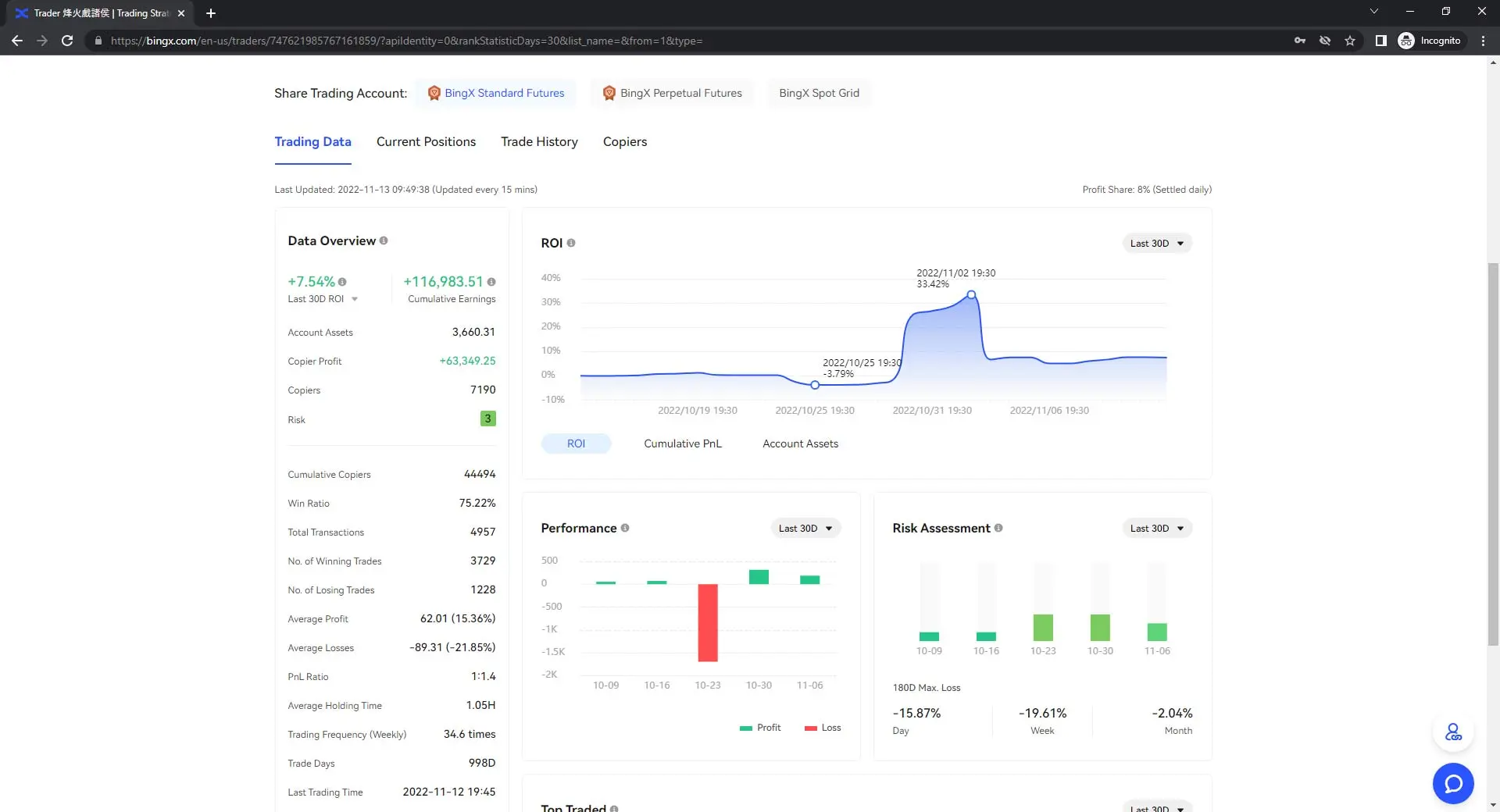Toggle the Profit legend item
Screen dimensions: 1500x812
coord(760,728)
